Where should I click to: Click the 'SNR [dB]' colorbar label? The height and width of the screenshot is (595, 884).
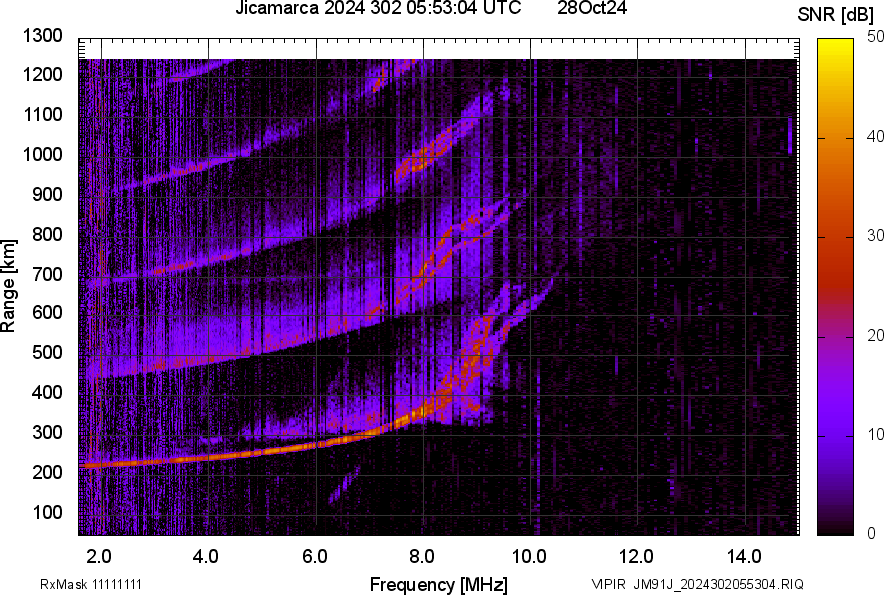pos(836,15)
